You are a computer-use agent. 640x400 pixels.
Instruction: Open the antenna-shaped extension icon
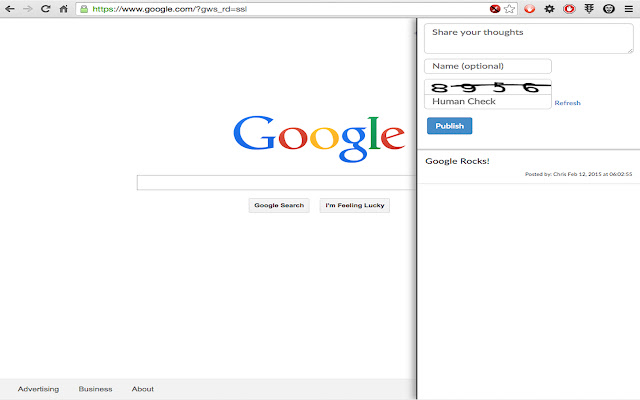589,9
